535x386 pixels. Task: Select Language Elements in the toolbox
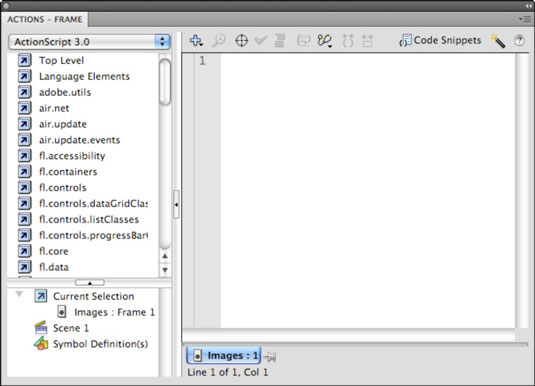(x=84, y=76)
